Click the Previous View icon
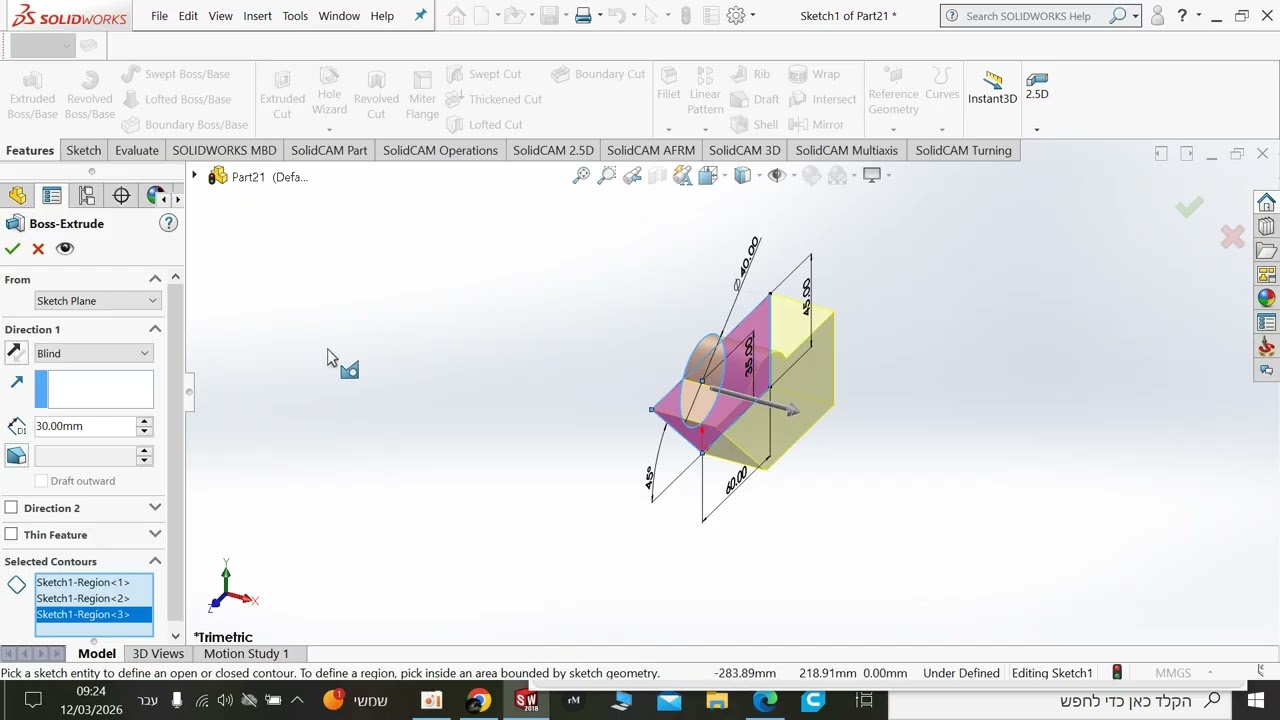Image resolution: width=1280 pixels, height=720 pixels. click(x=632, y=176)
